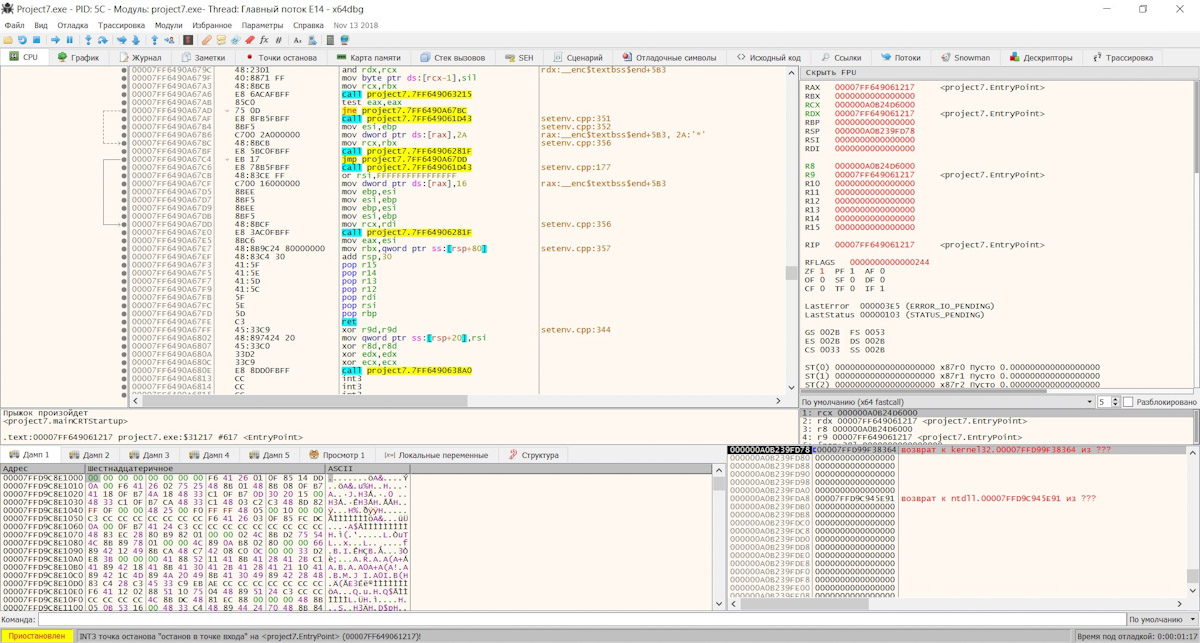The width and height of the screenshot is (1200, 643).
Task: Click the argument count spinner showing 5
Action: pyautogui.click(x=1107, y=402)
